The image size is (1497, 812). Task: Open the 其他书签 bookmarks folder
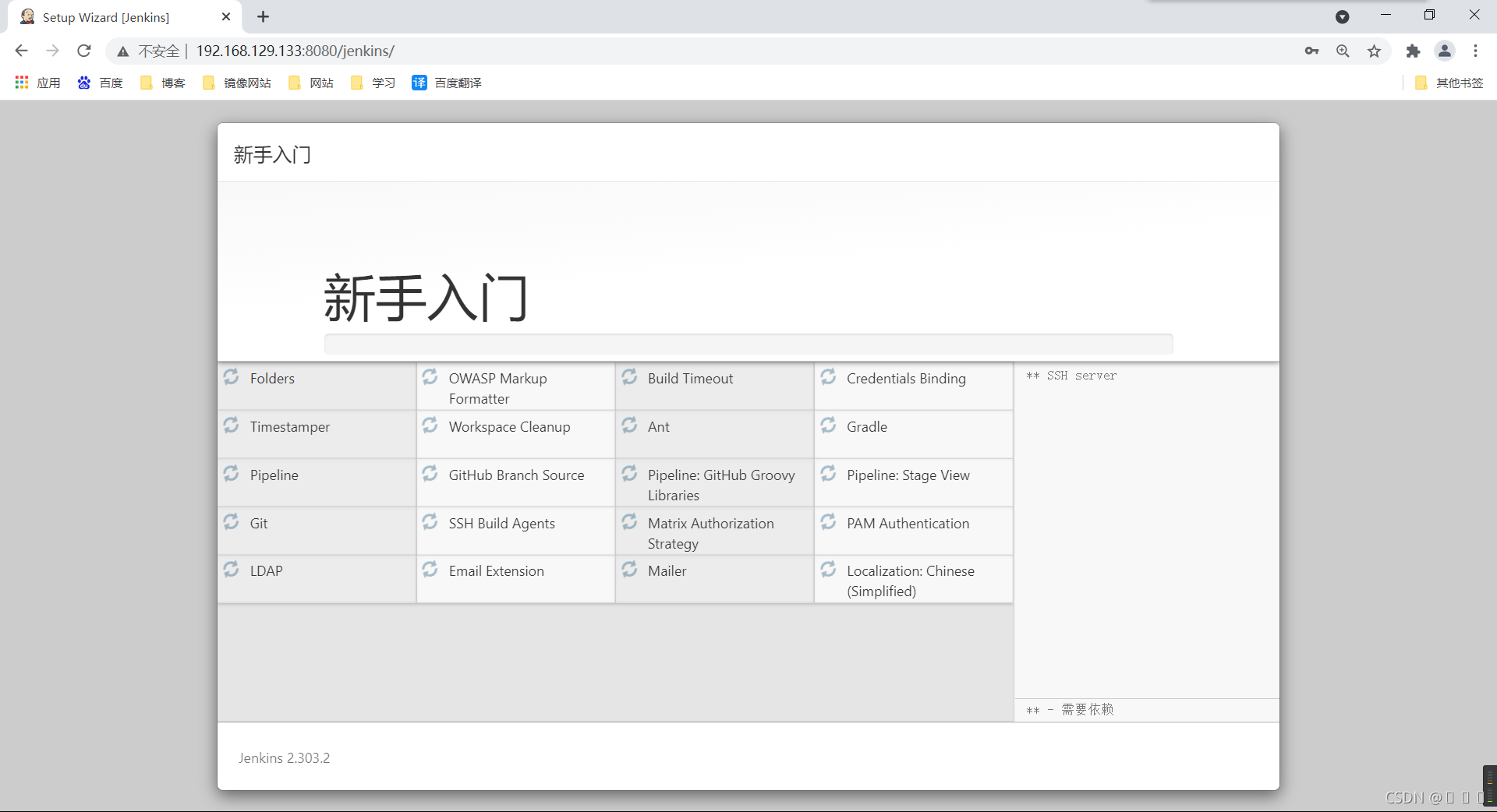(x=1449, y=83)
